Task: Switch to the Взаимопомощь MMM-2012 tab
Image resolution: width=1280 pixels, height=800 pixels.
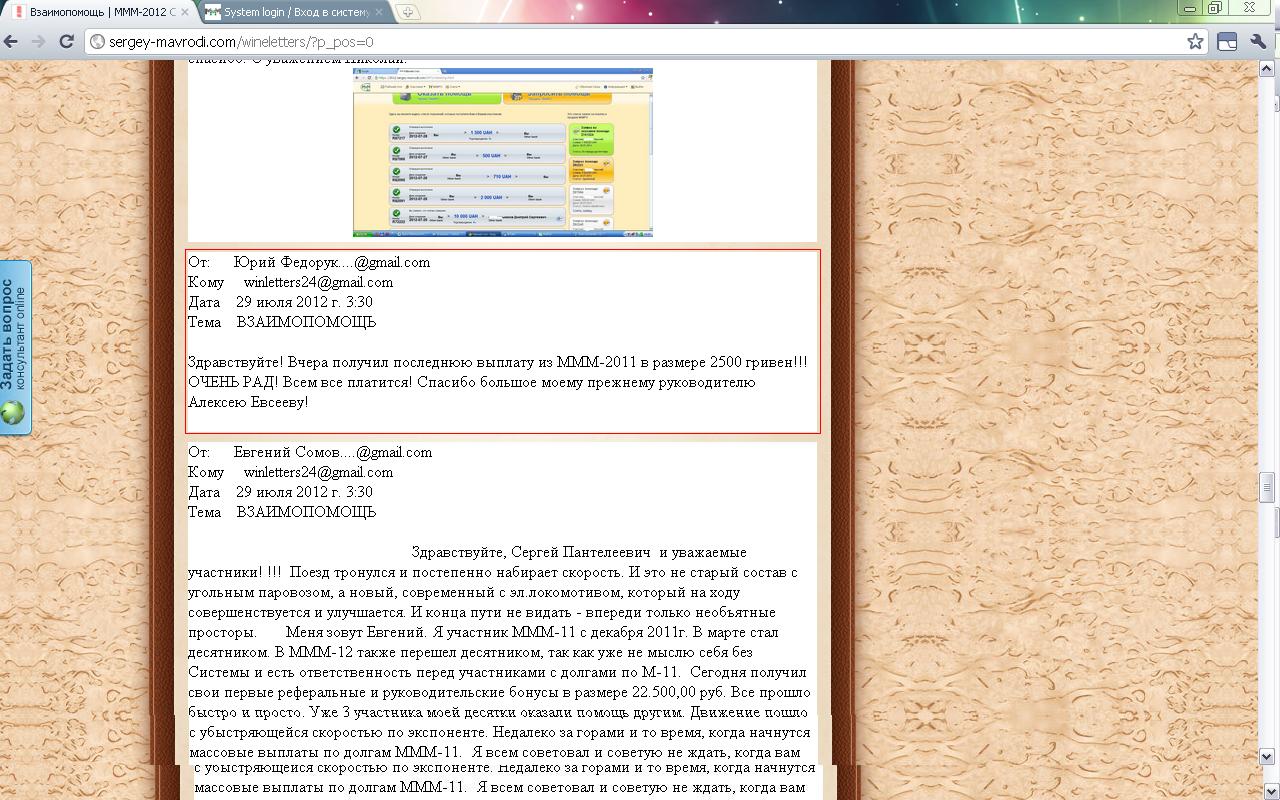Action: (x=96, y=12)
